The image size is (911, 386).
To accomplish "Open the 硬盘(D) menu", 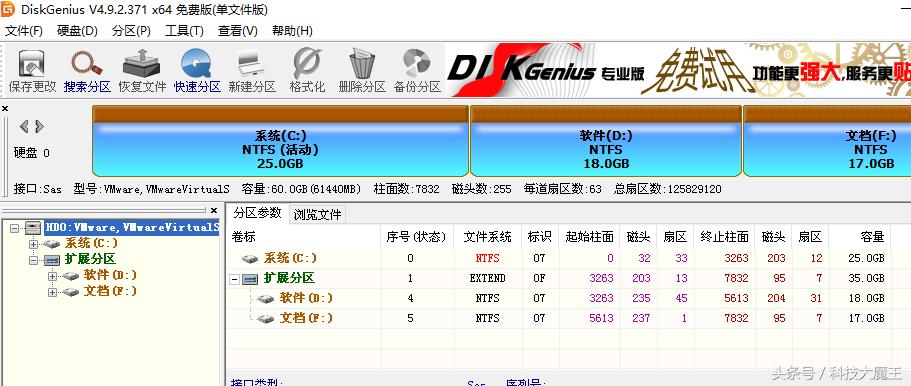I will pos(77,31).
